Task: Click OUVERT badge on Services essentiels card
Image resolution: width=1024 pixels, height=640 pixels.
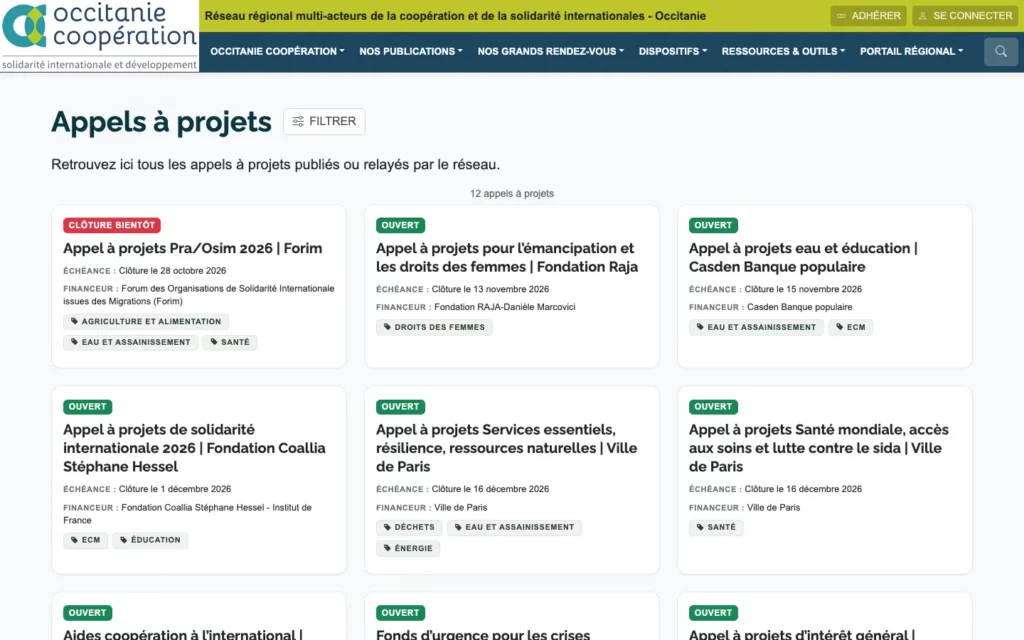Action: [x=400, y=407]
